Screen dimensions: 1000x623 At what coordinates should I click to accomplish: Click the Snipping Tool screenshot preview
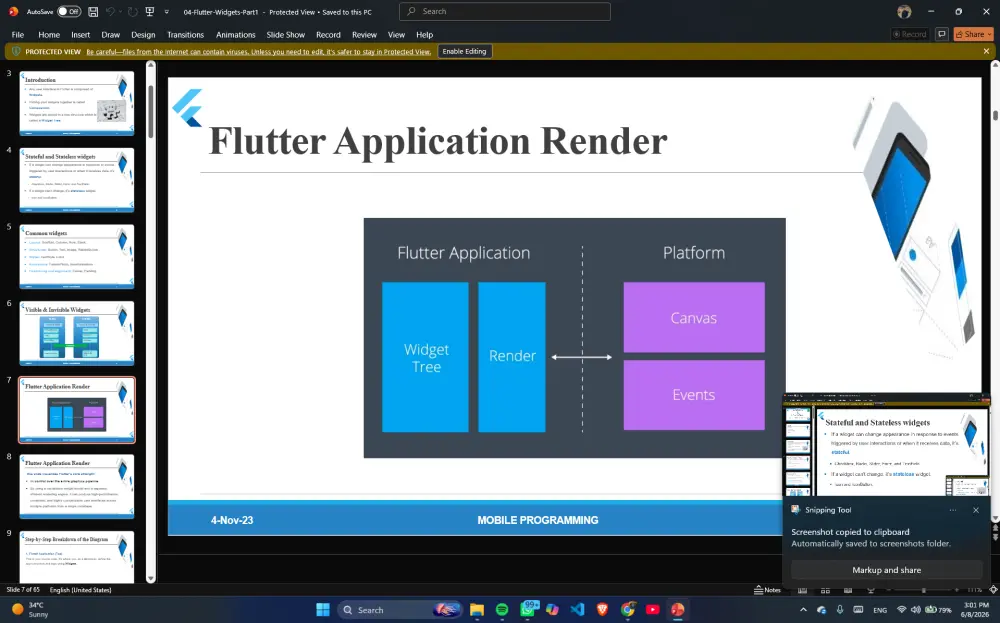point(886,444)
